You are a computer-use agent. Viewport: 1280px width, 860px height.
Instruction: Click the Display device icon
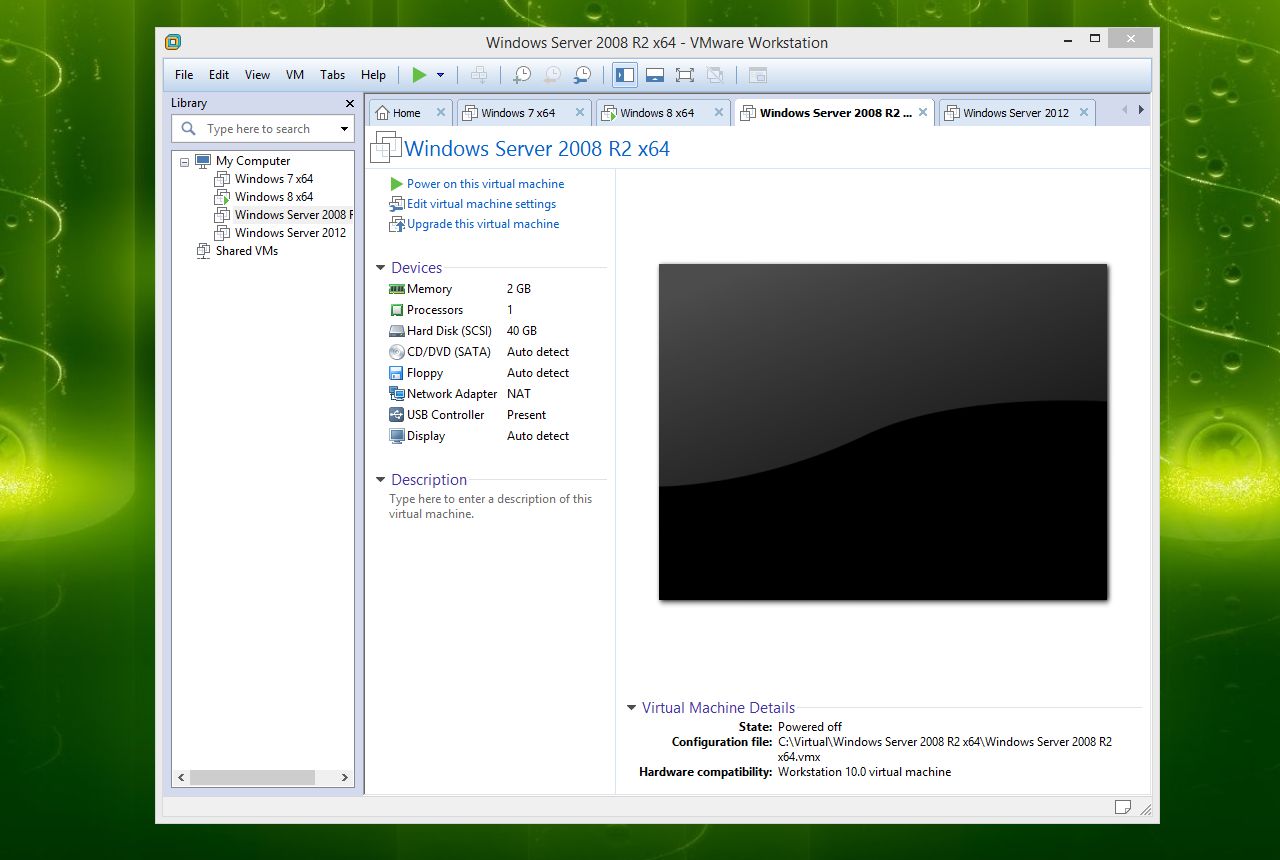397,436
